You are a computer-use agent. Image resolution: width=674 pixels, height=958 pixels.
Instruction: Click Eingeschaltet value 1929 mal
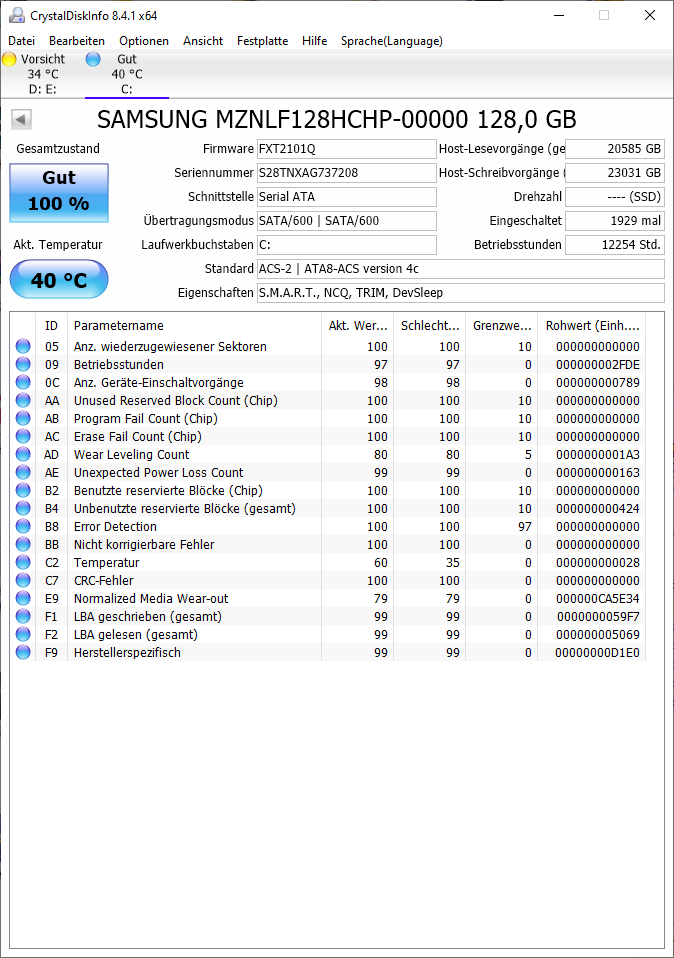coord(615,221)
